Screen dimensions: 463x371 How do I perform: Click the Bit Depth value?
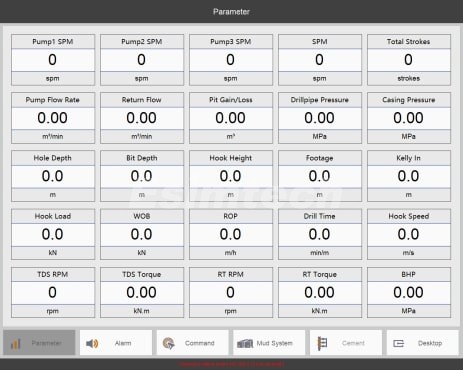(142, 176)
